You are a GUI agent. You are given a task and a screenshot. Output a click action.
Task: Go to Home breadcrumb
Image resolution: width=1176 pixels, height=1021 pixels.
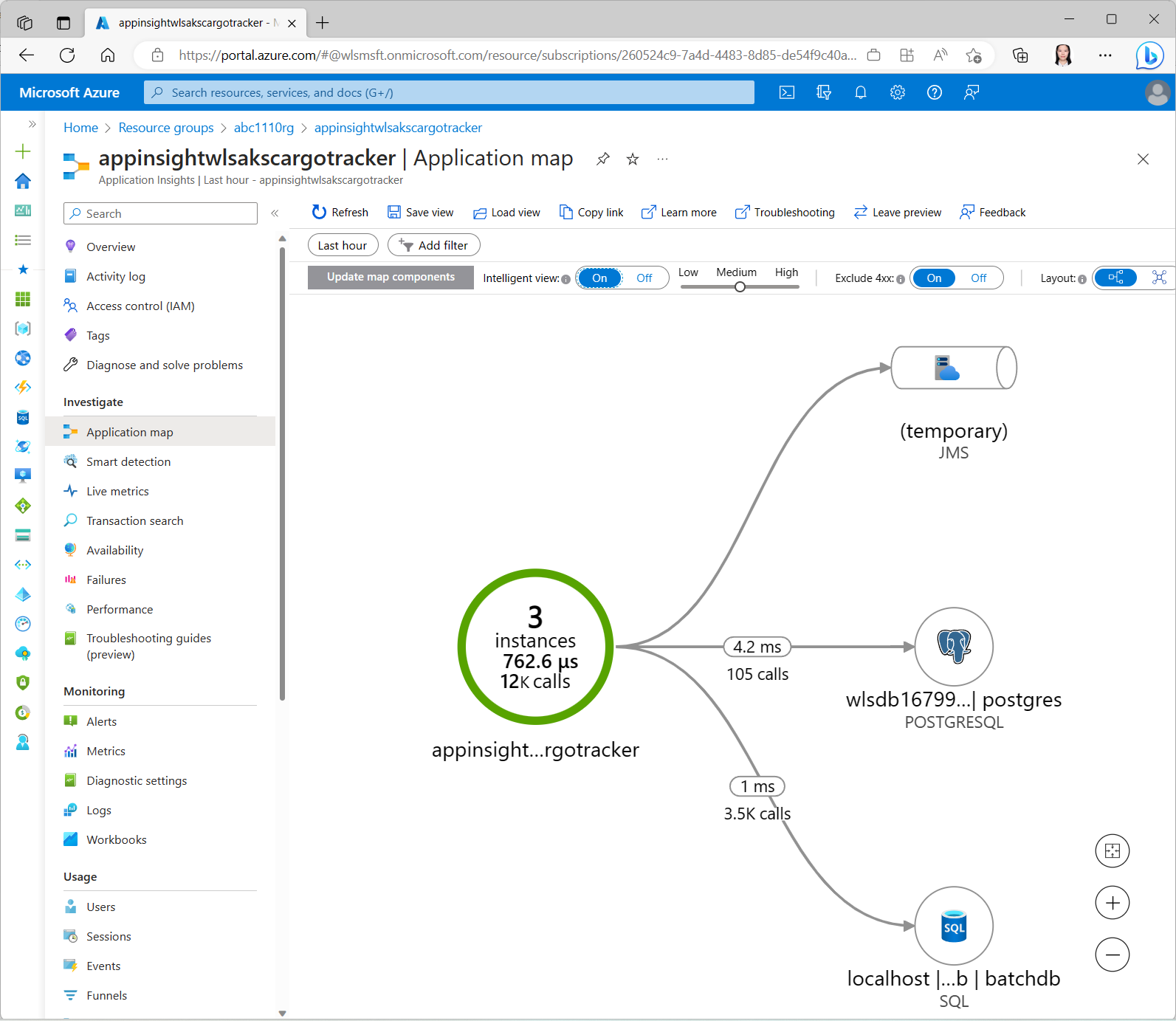point(80,128)
